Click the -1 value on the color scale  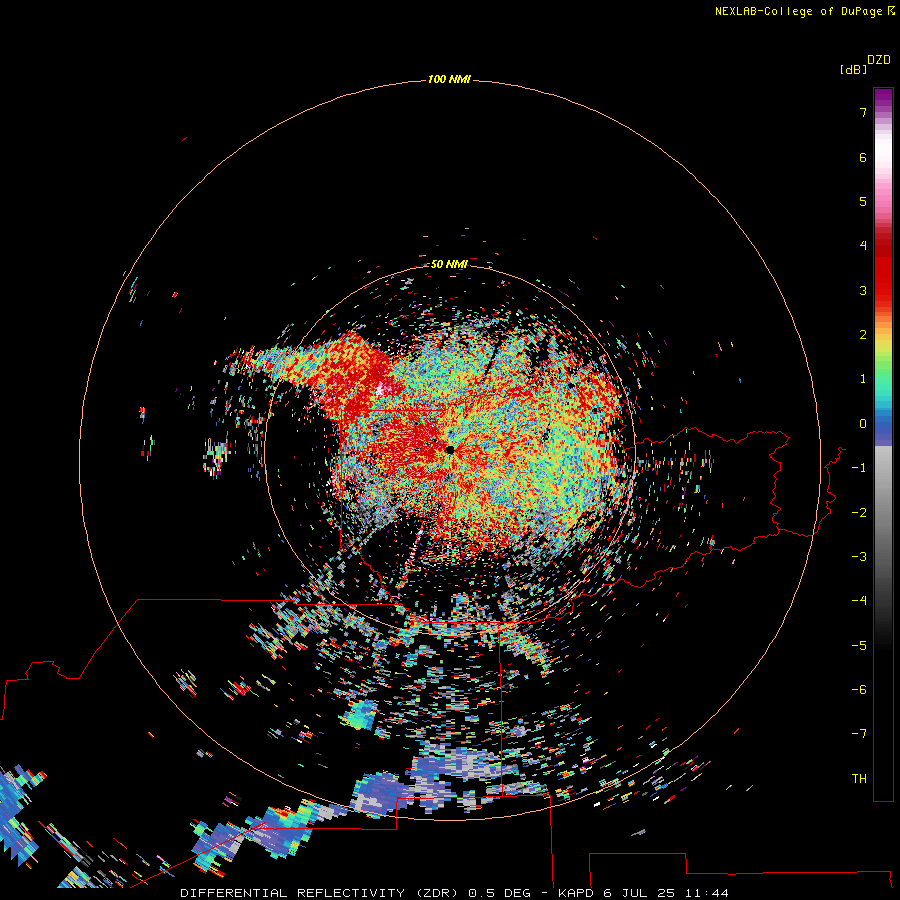tap(859, 468)
